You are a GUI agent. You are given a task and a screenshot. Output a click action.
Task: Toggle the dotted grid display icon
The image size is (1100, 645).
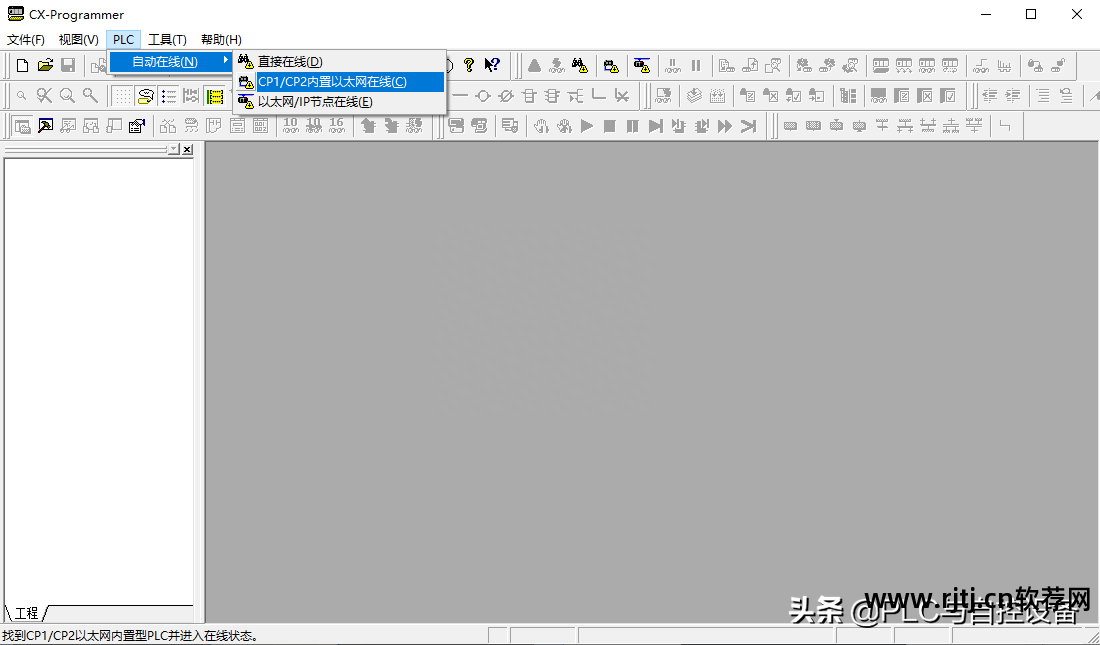click(123, 95)
